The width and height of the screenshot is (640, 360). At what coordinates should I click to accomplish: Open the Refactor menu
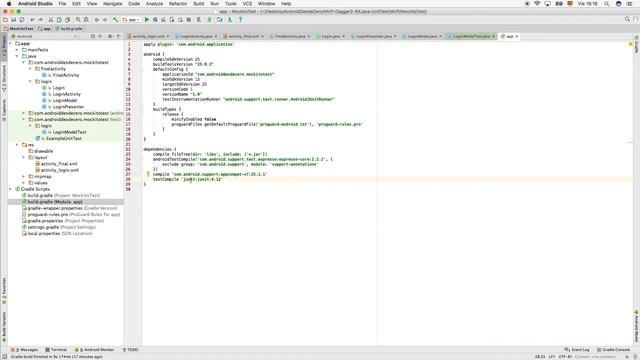coord(178,4)
